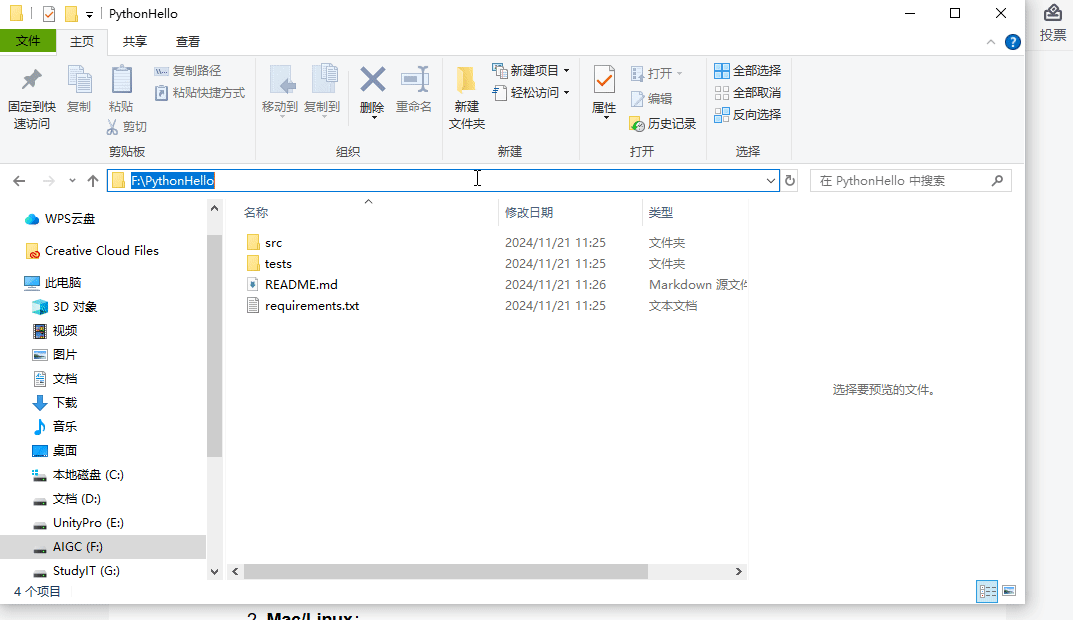Click the title bar new folder icon
Viewport: 1073px width, 620px height.
click(x=71, y=14)
